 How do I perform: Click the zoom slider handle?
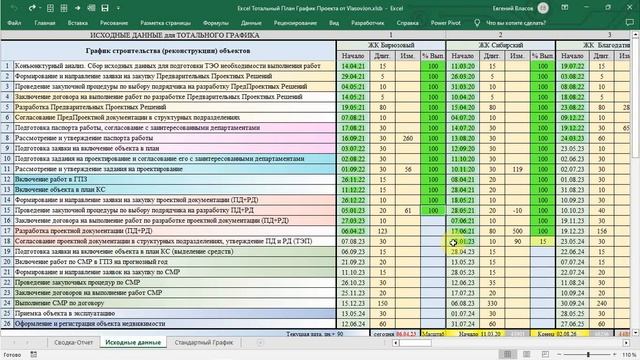point(588,354)
